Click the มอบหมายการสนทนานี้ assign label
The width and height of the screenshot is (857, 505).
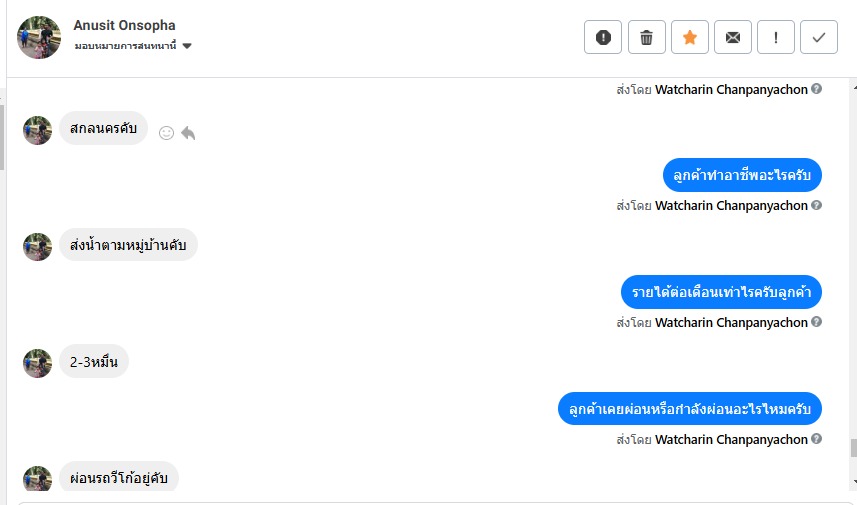pos(125,46)
